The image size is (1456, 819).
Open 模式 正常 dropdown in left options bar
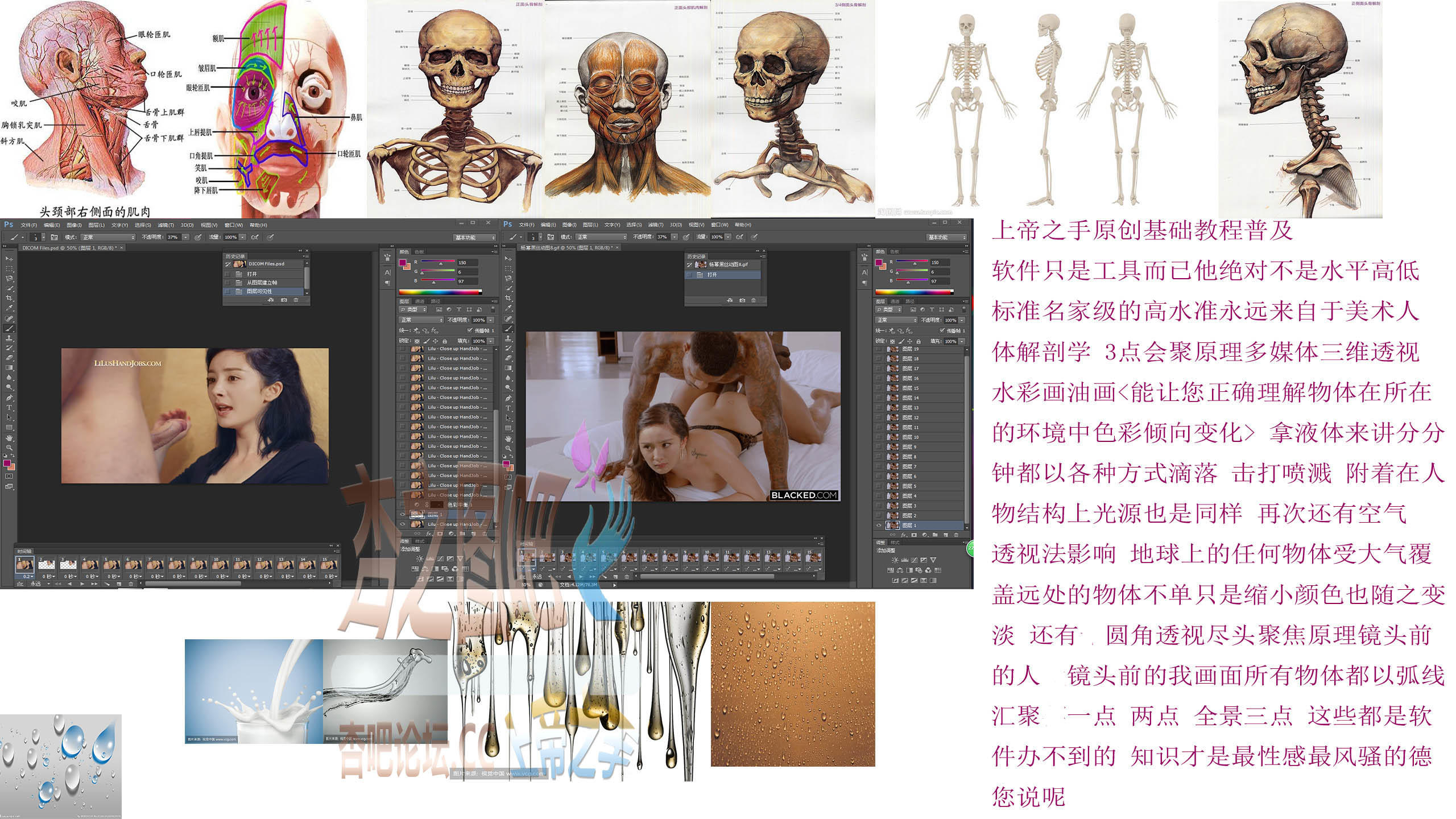pos(108,237)
